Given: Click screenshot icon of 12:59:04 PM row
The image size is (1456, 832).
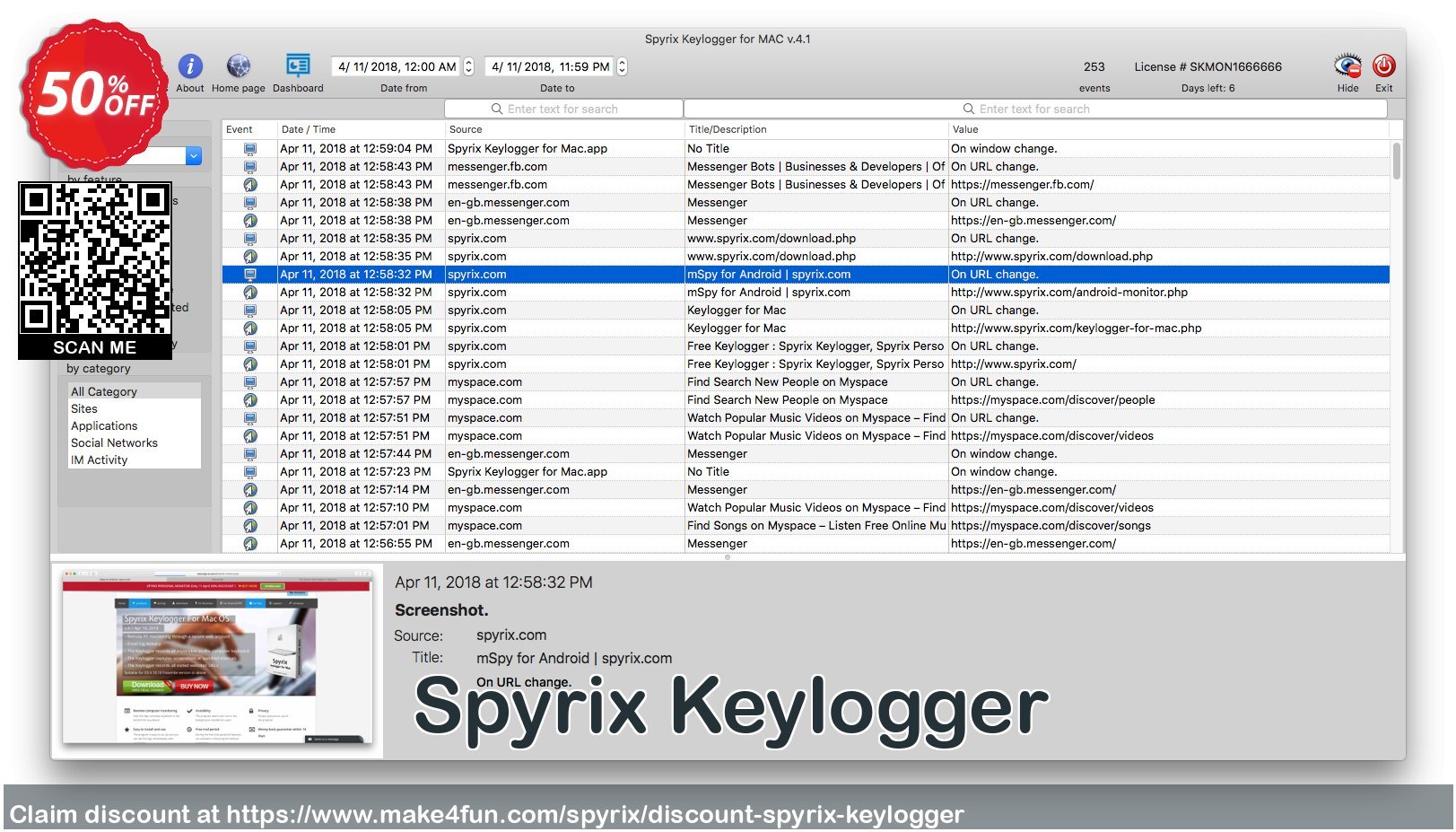Looking at the screenshot, I should [250, 149].
